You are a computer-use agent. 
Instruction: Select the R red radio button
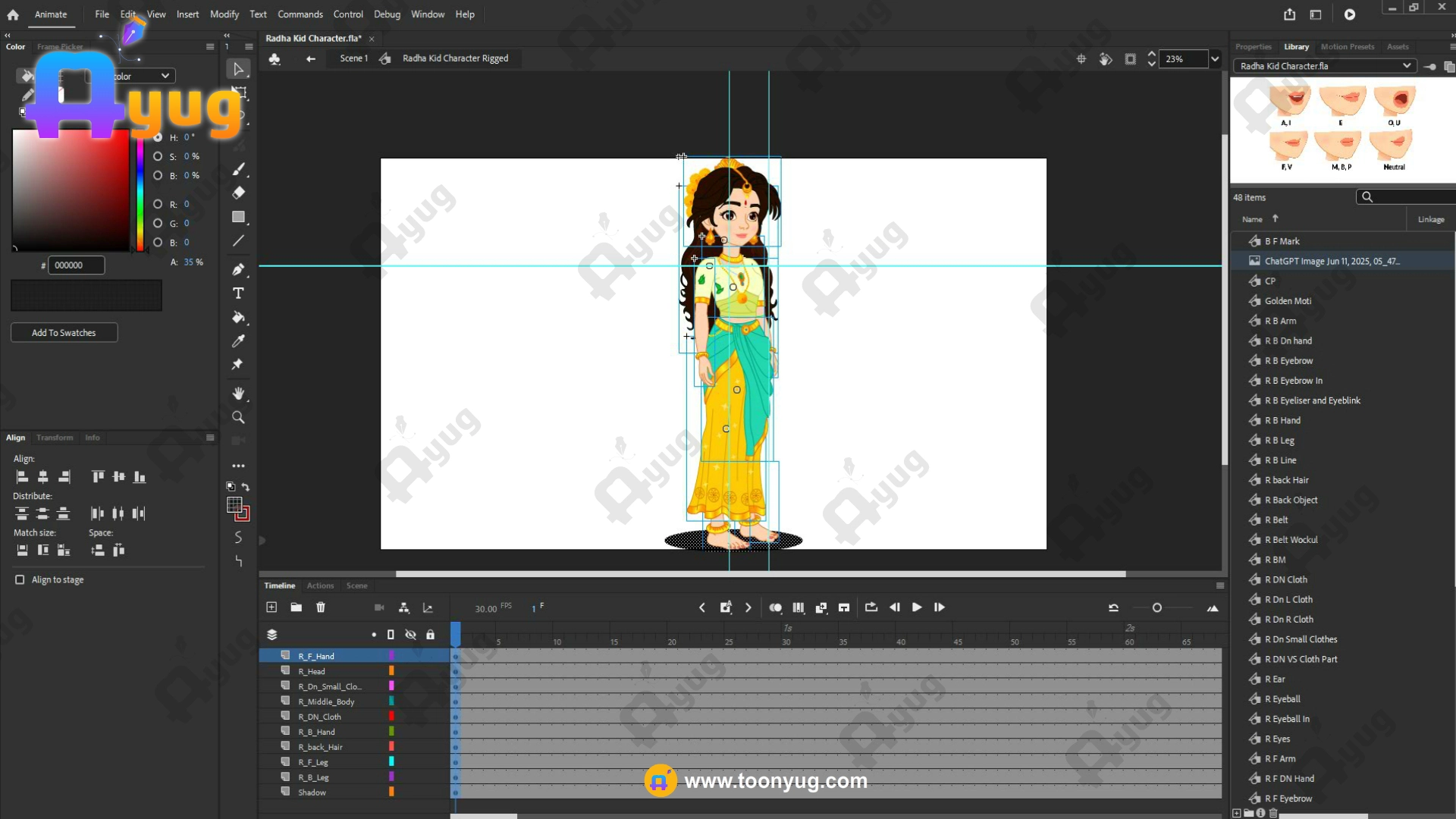coord(158,204)
